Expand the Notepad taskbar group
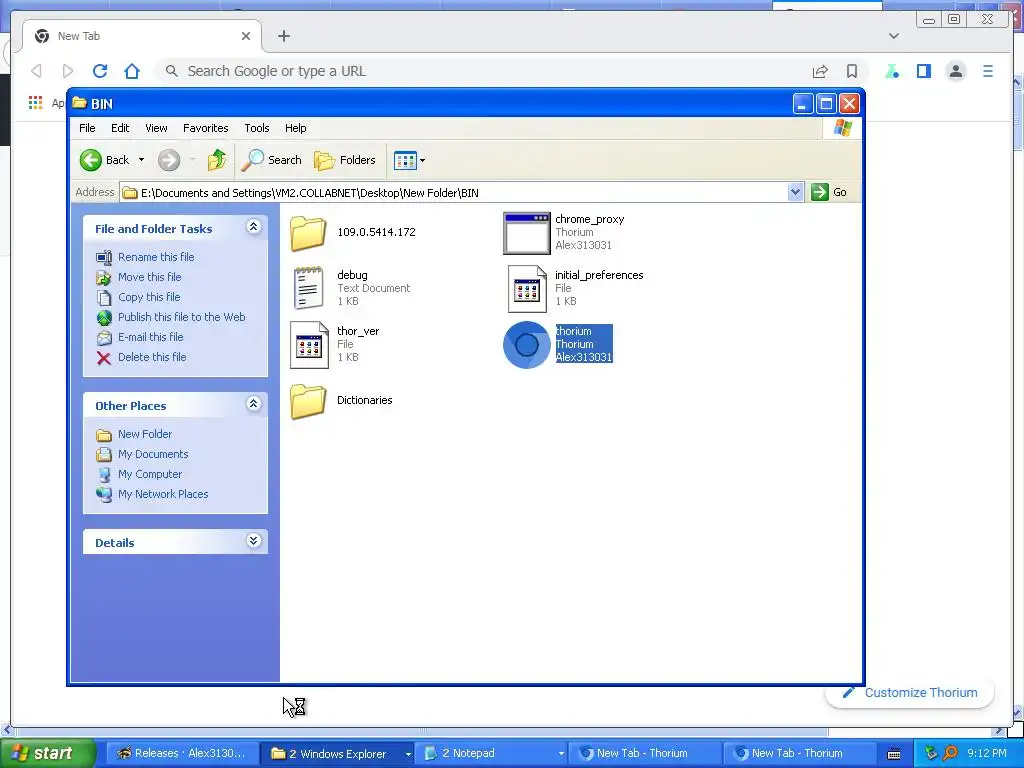1024x768 pixels. 561,754
